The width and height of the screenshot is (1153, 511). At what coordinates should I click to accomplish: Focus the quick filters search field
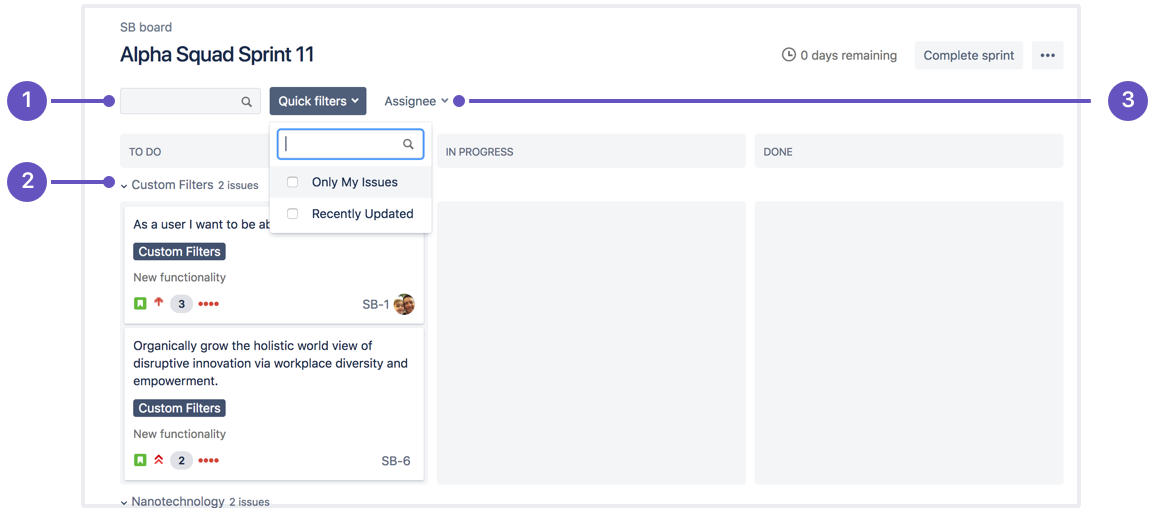point(342,144)
